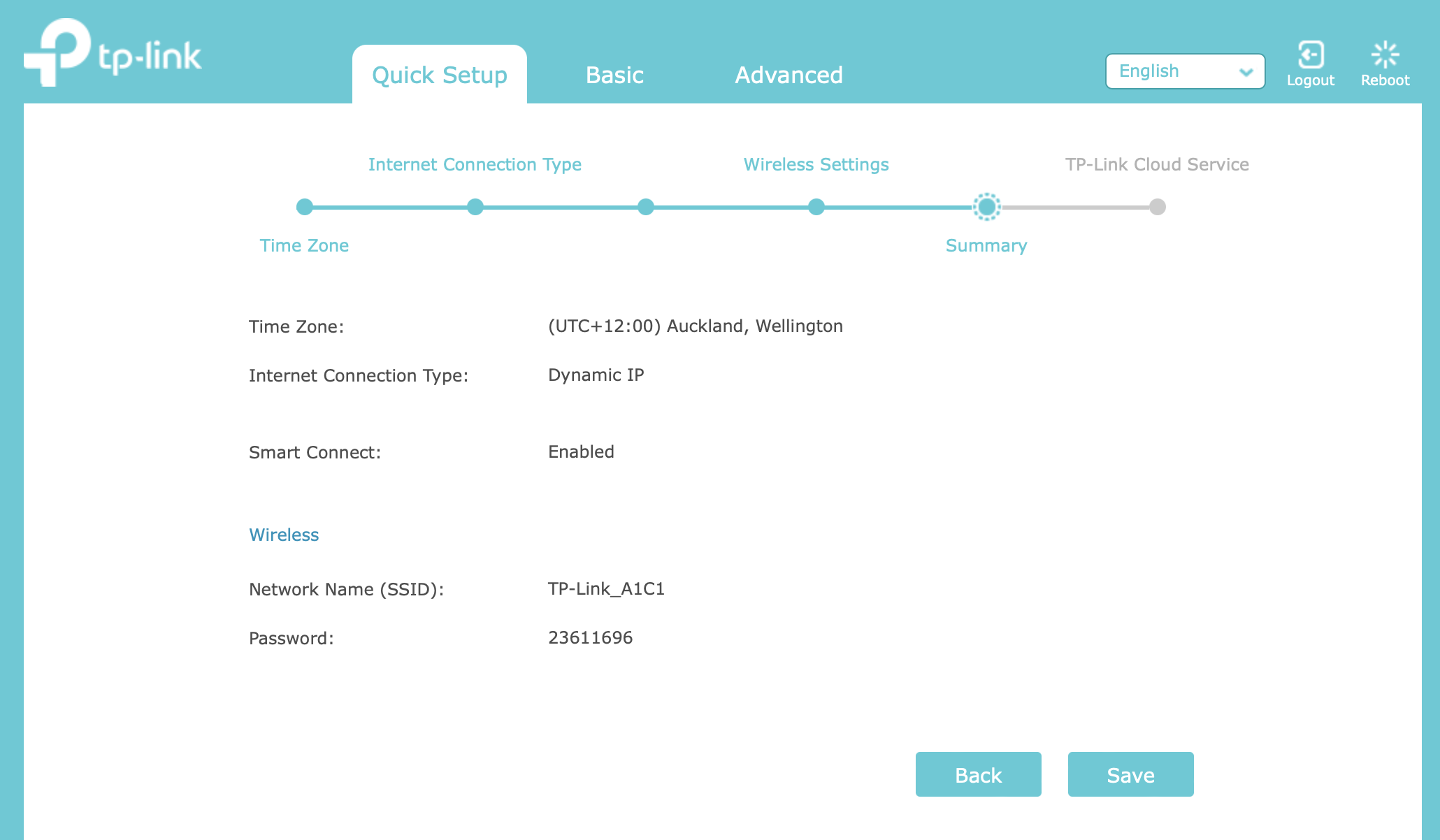Click the Network Name (SSID) label
The image size is (1440, 840).
[x=347, y=590]
